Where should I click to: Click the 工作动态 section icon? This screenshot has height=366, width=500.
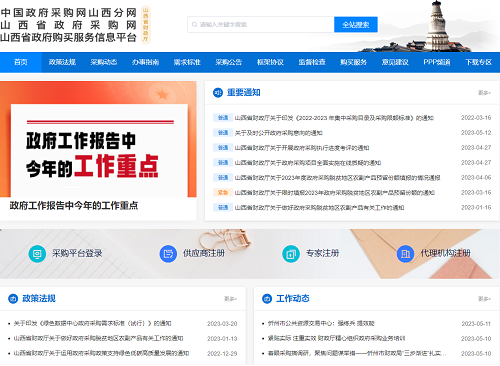click(x=267, y=299)
